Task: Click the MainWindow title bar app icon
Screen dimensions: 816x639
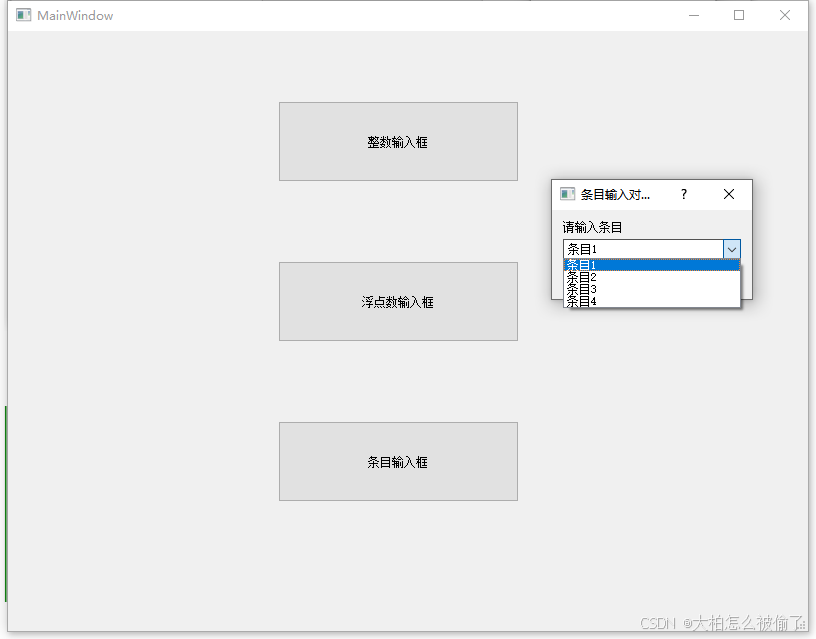Action: tap(23, 15)
